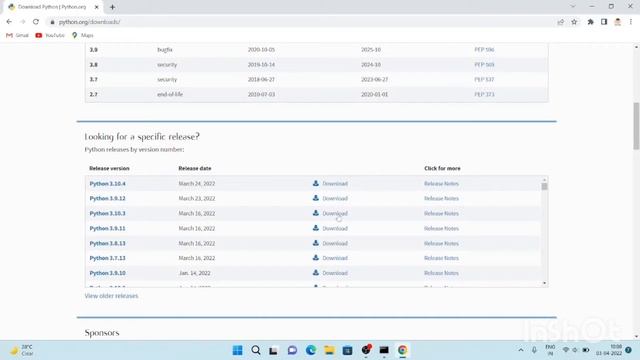This screenshot has height=360, width=640.
Task: Open PEP 373 link for version 2.7
Action: (484, 94)
